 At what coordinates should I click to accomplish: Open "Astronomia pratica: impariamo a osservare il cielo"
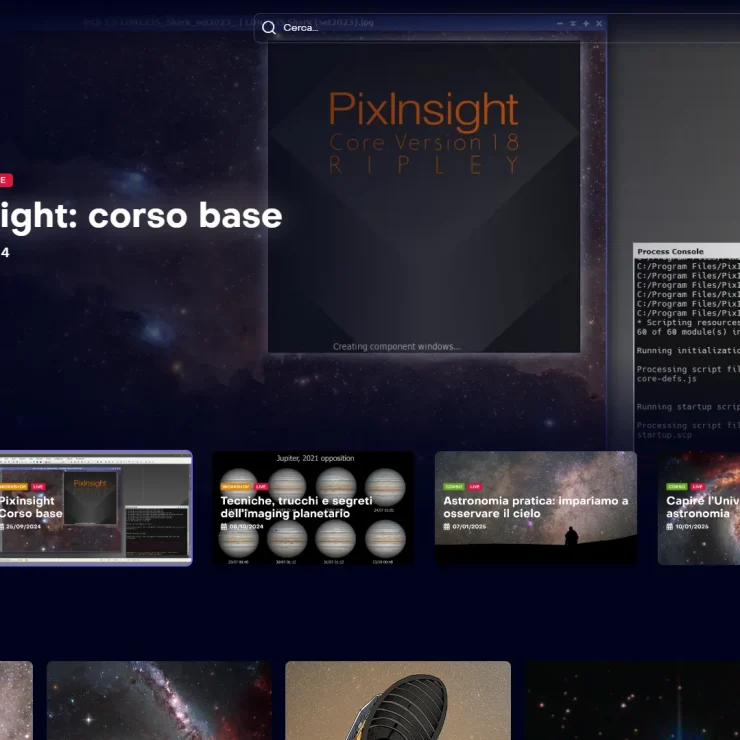tap(536, 507)
